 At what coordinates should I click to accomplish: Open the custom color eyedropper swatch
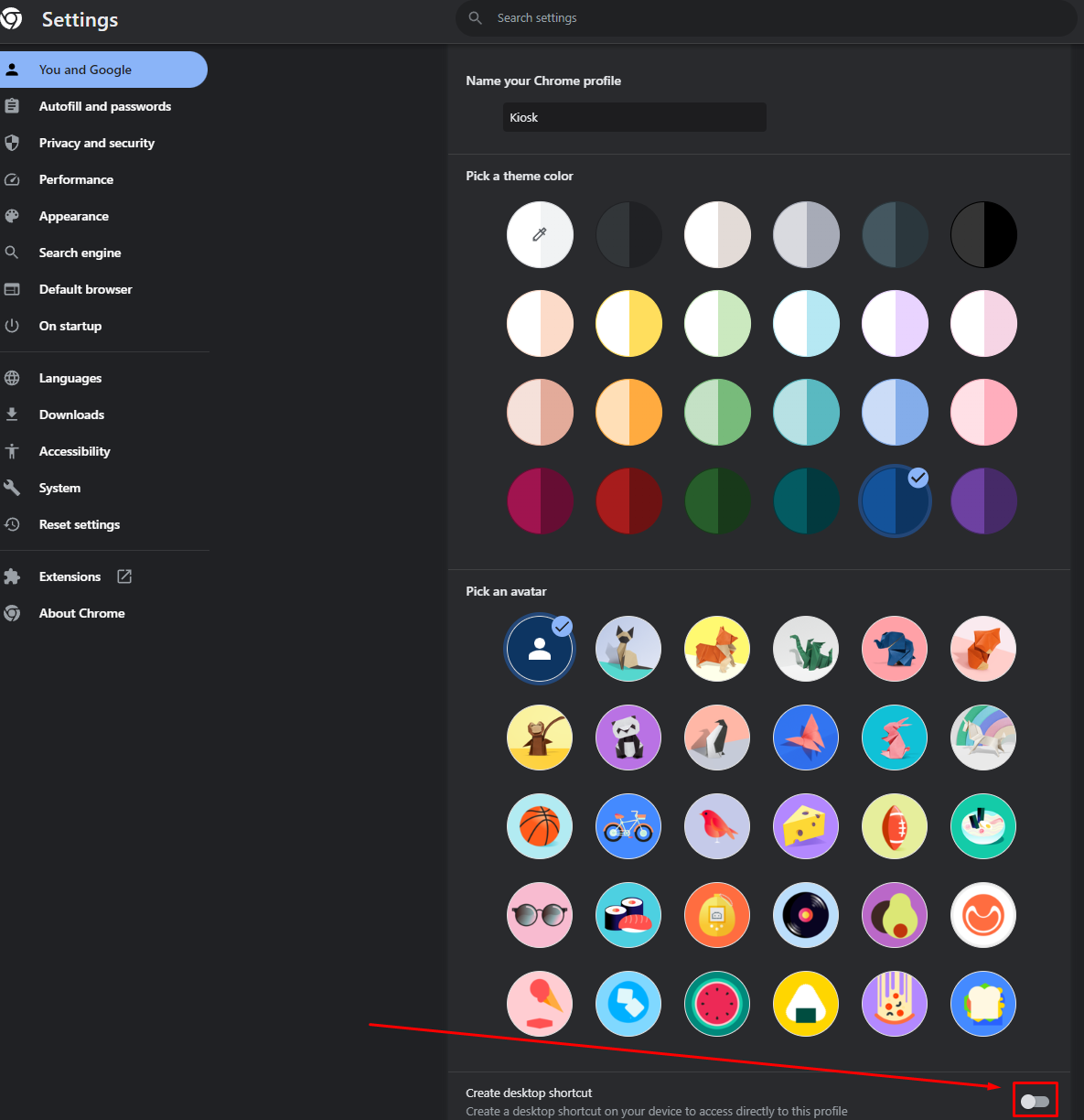coord(541,235)
